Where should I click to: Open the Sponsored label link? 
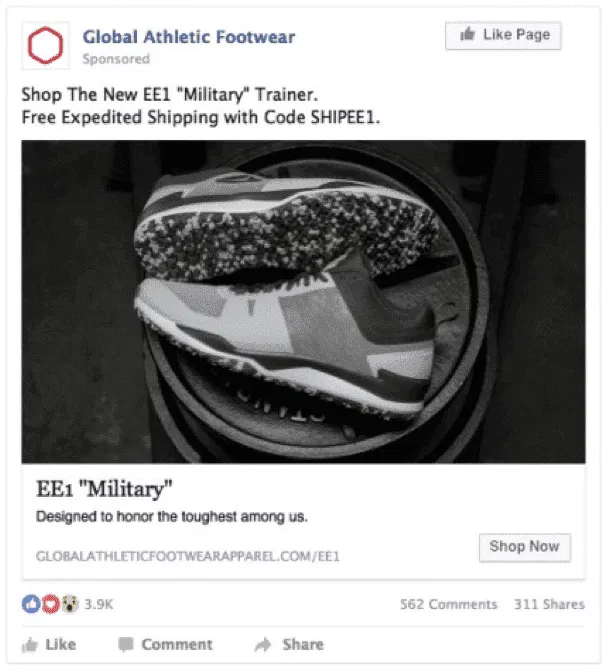pyautogui.click(x=116, y=59)
